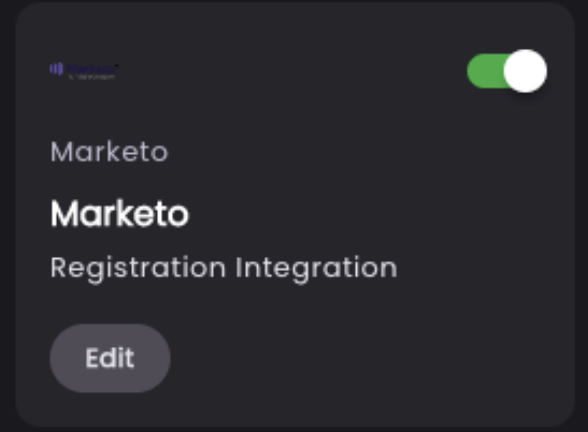
Task: Select the small Marketo brand image
Action: tap(84, 70)
